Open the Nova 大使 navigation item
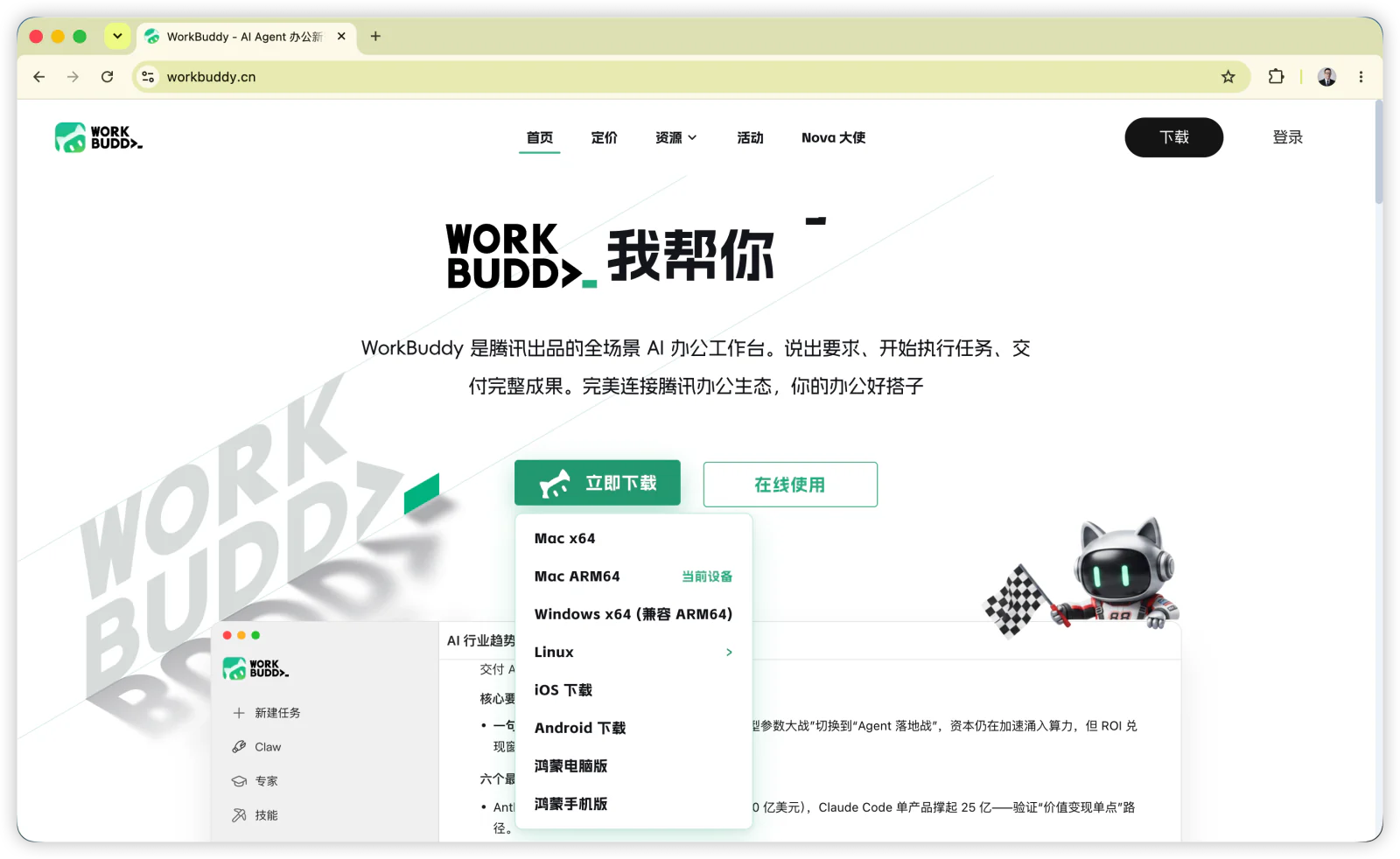The width and height of the screenshot is (1400, 859). 833,137
